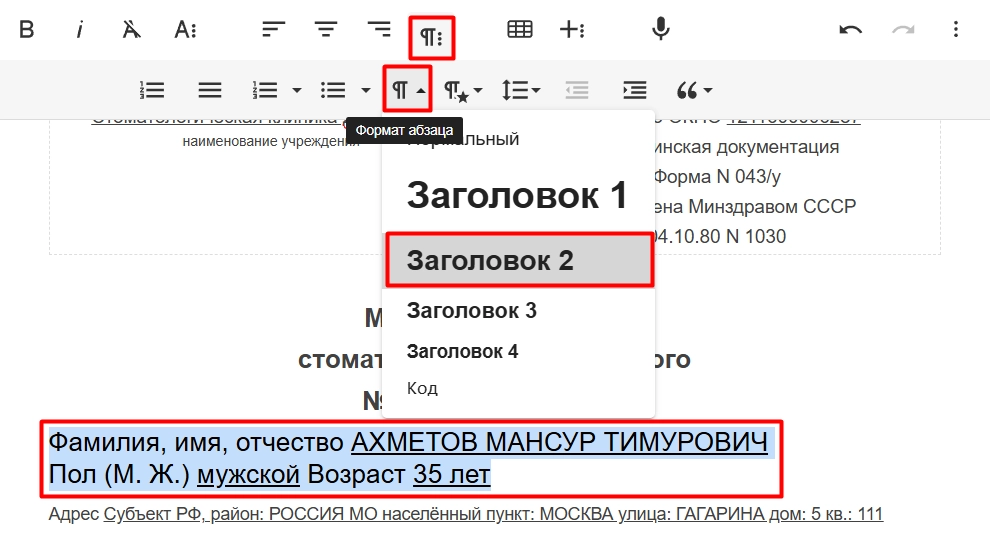990x554 pixels.
Task: Open the insert table tool
Action: (520, 30)
